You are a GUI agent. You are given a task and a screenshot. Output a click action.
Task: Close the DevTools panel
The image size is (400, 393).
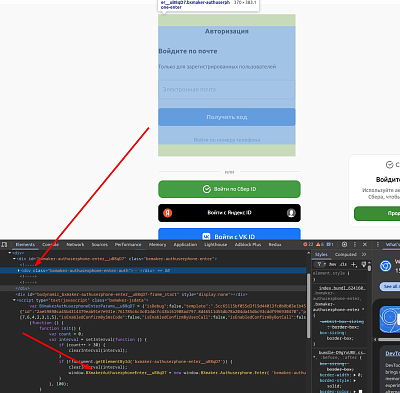(365, 244)
